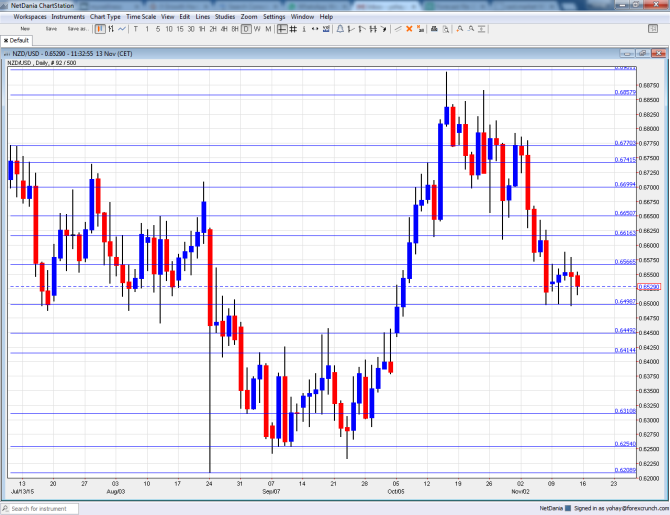
Task: Click the New workspace button
Action: click(25, 29)
